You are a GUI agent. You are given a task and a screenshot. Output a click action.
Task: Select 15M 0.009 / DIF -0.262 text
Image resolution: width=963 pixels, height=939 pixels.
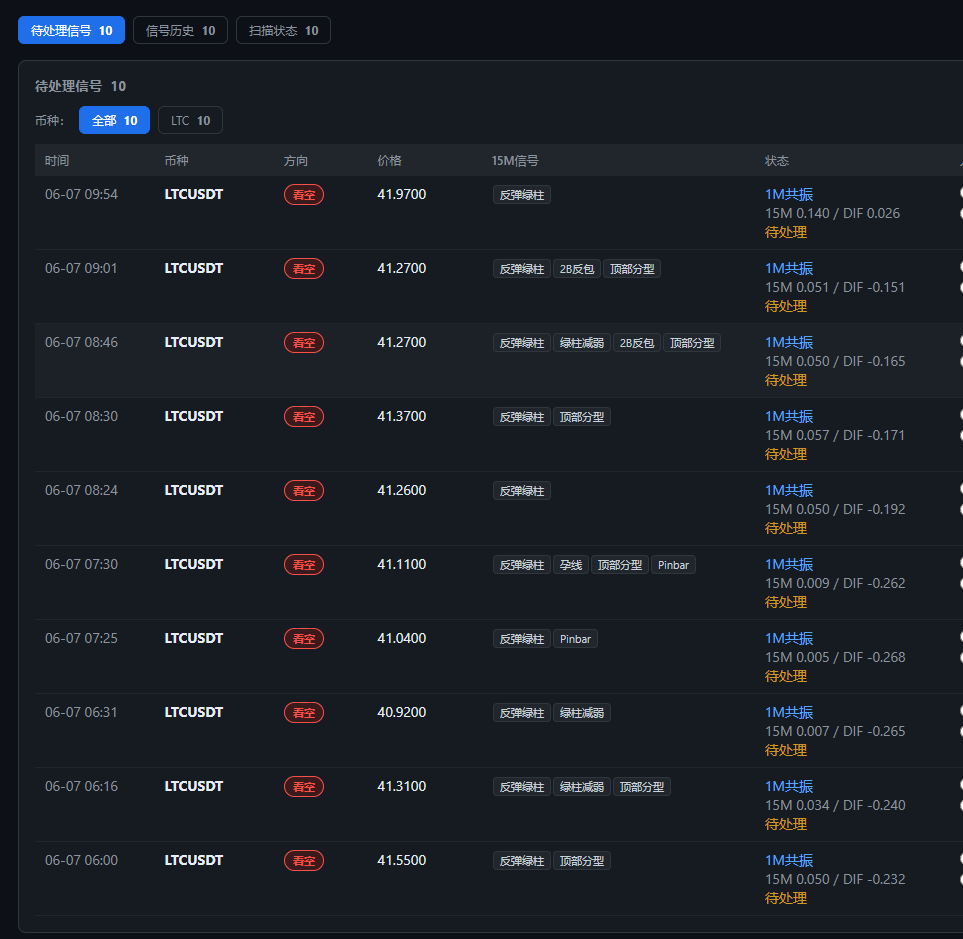pos(835,583)
